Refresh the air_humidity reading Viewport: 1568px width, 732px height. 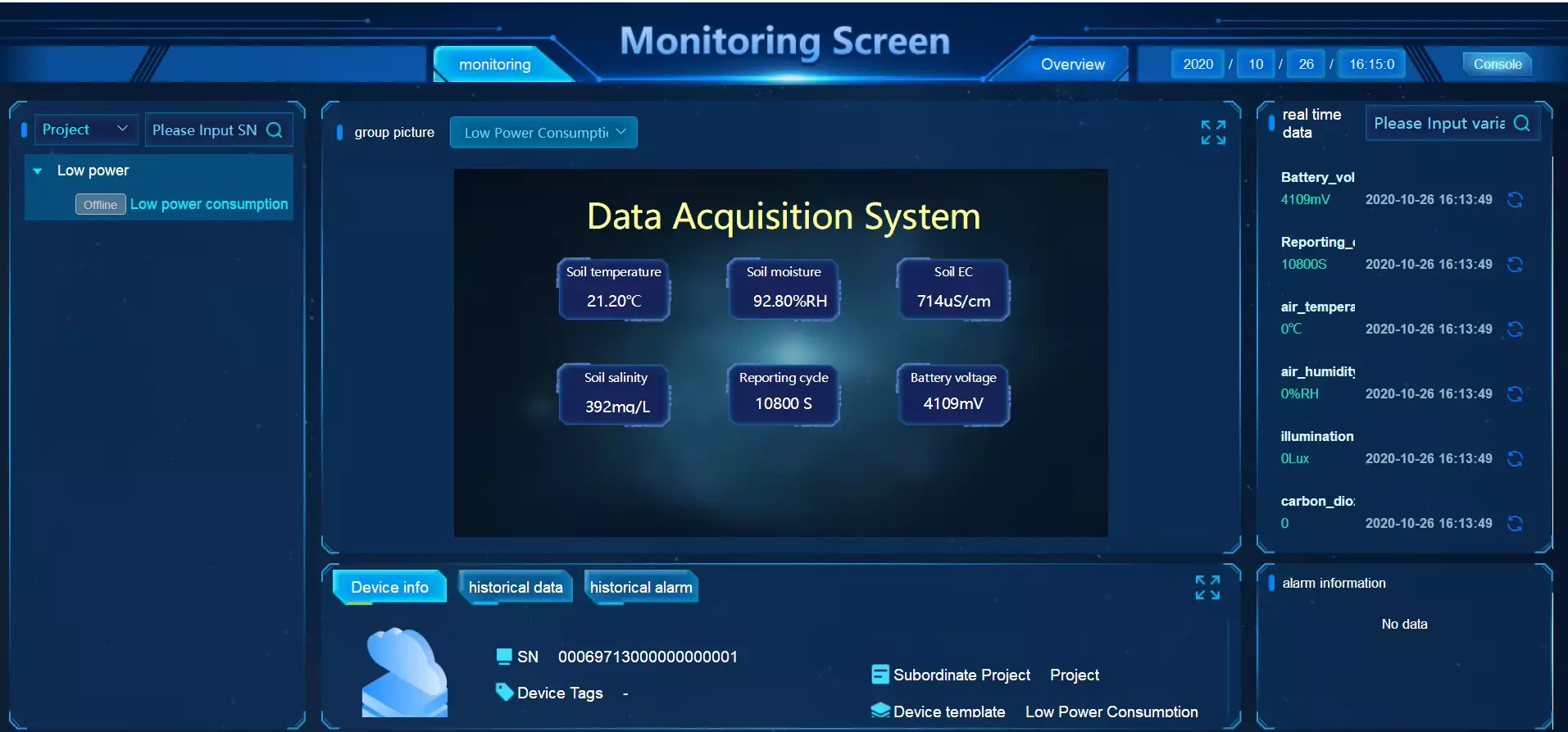coord(1515,394)
